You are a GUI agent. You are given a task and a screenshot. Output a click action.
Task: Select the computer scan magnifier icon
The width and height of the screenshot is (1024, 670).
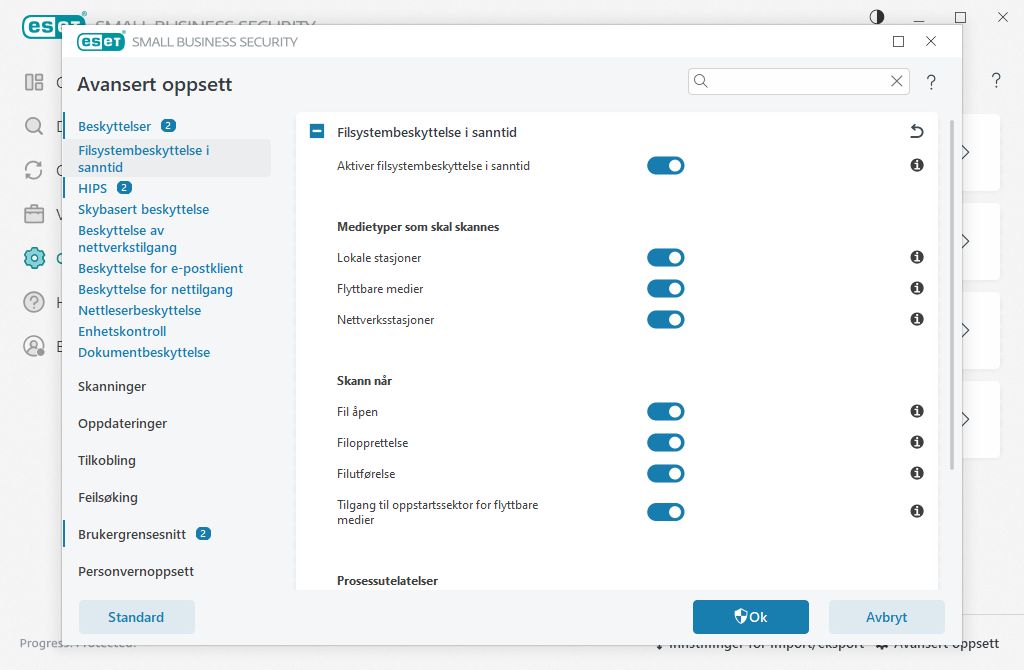tap(34, 127)
